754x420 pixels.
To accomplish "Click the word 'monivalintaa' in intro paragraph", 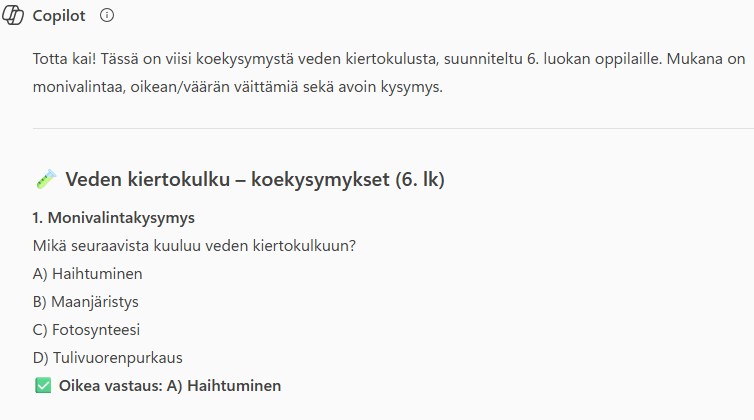I will [x=75, y=87].
